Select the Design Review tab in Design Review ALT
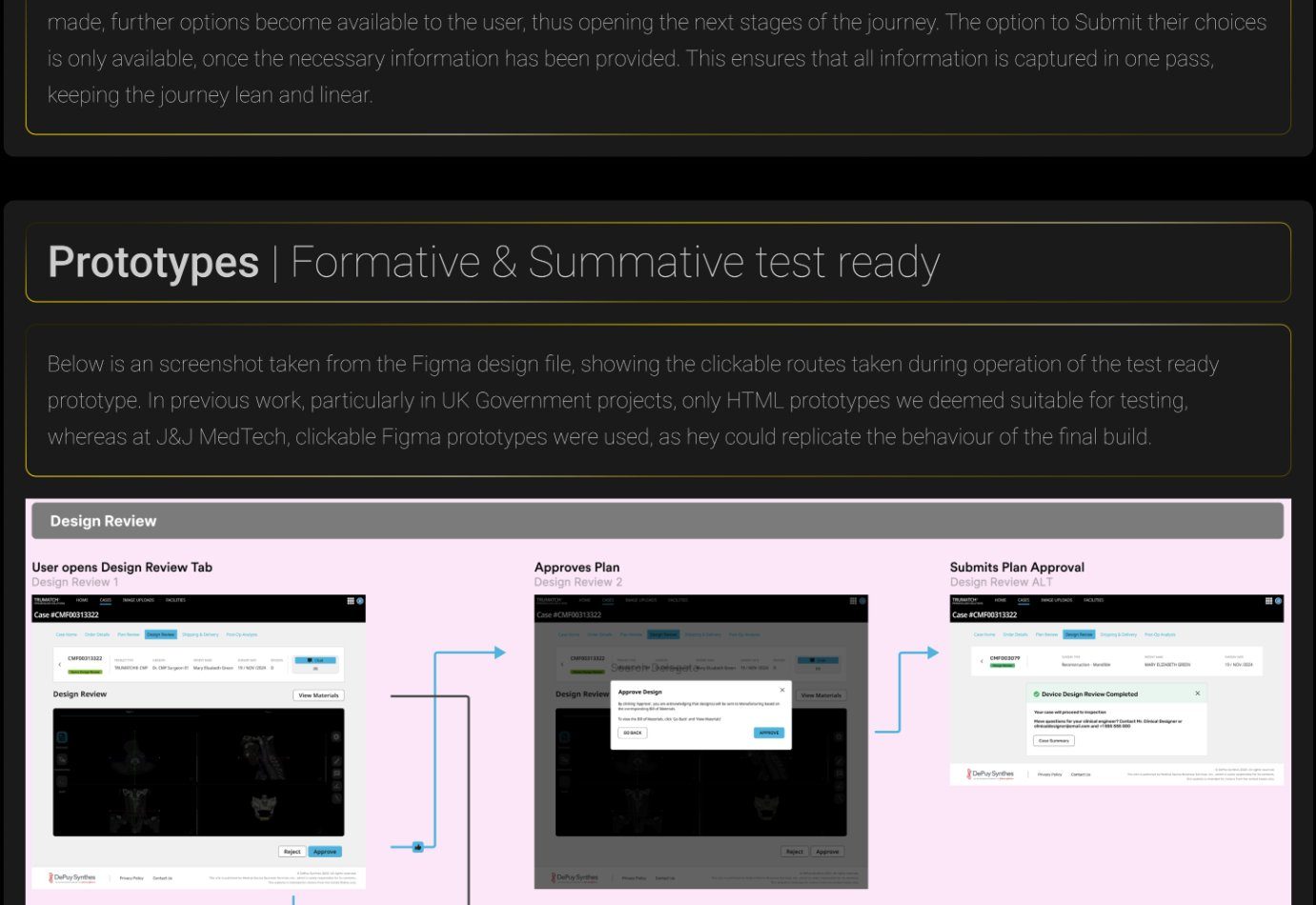1316x905 pixels. point(1079,634)
